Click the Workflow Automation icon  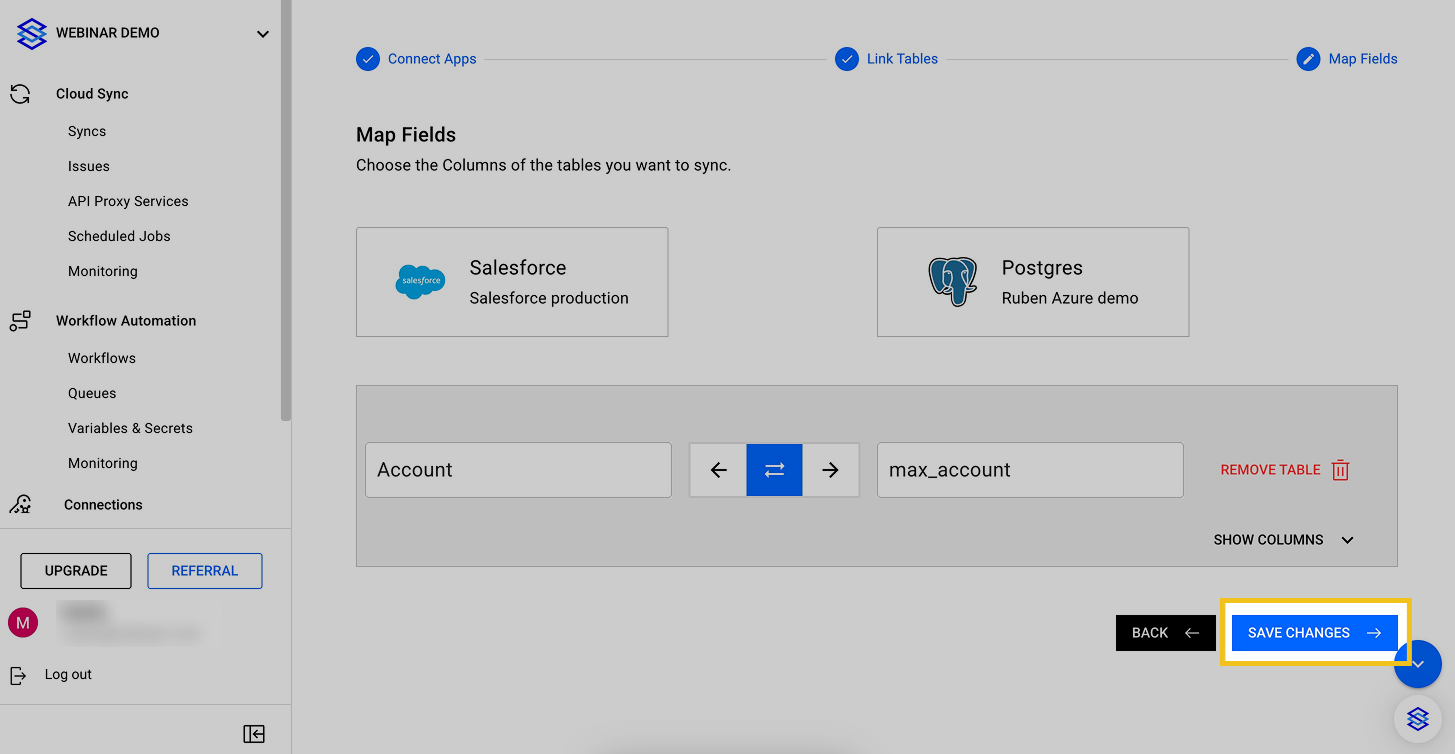pos(20,321)
